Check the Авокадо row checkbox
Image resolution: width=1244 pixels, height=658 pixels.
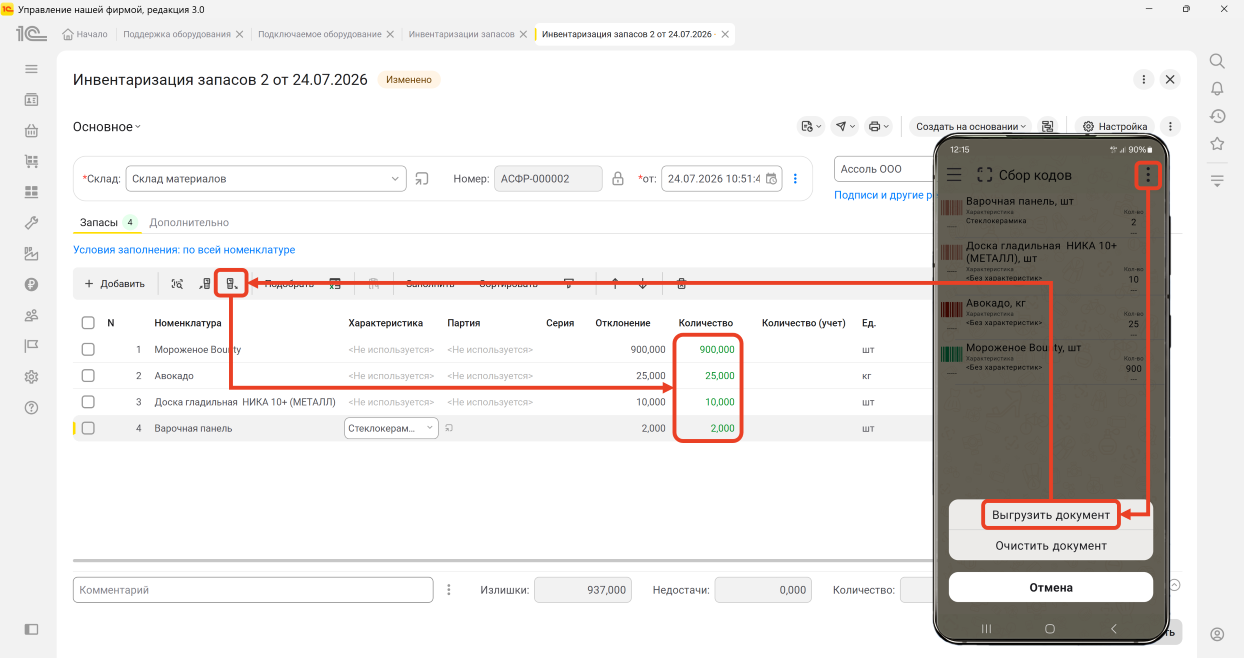pos(88,376)
